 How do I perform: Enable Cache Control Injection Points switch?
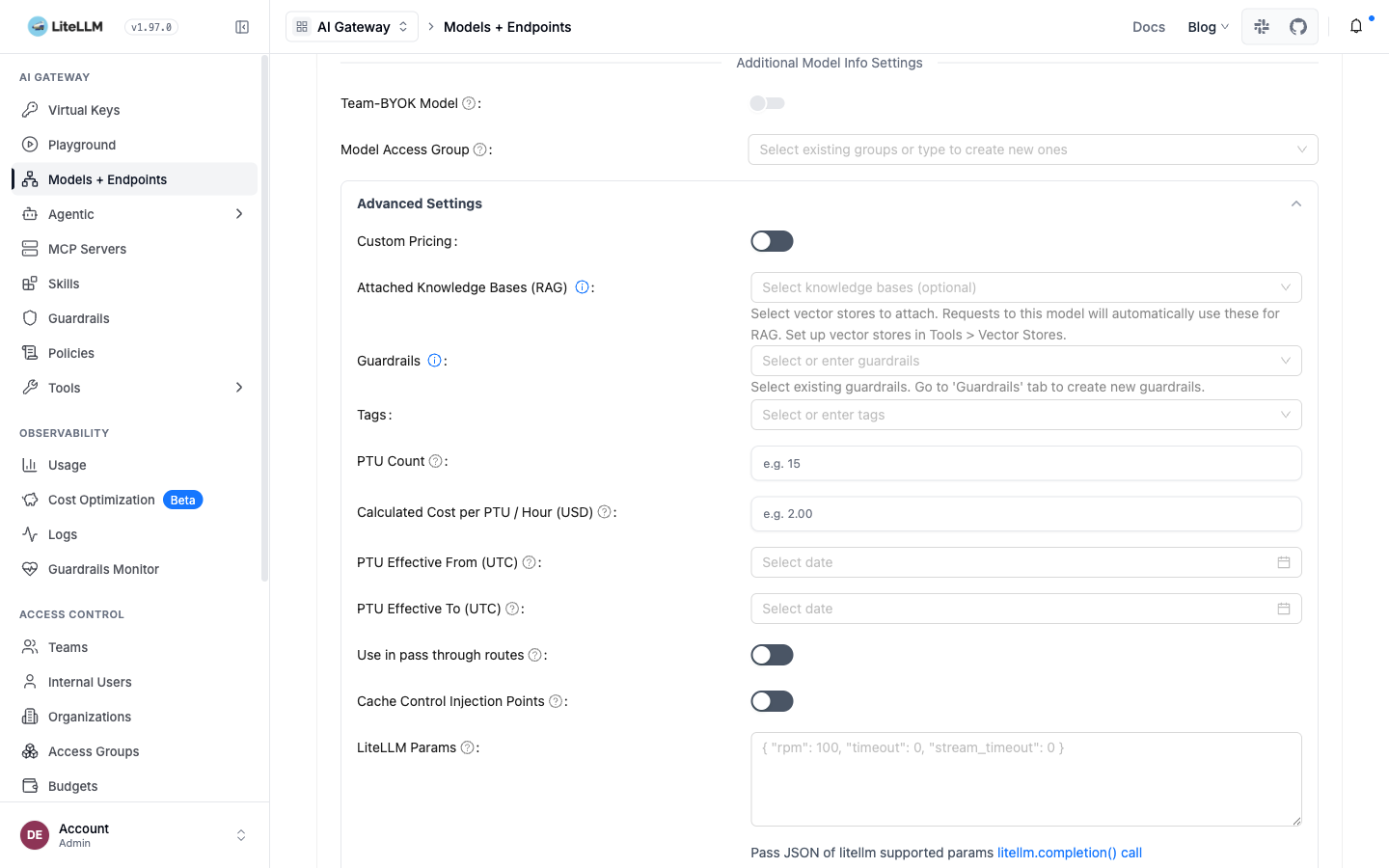[x=772, y=701]
